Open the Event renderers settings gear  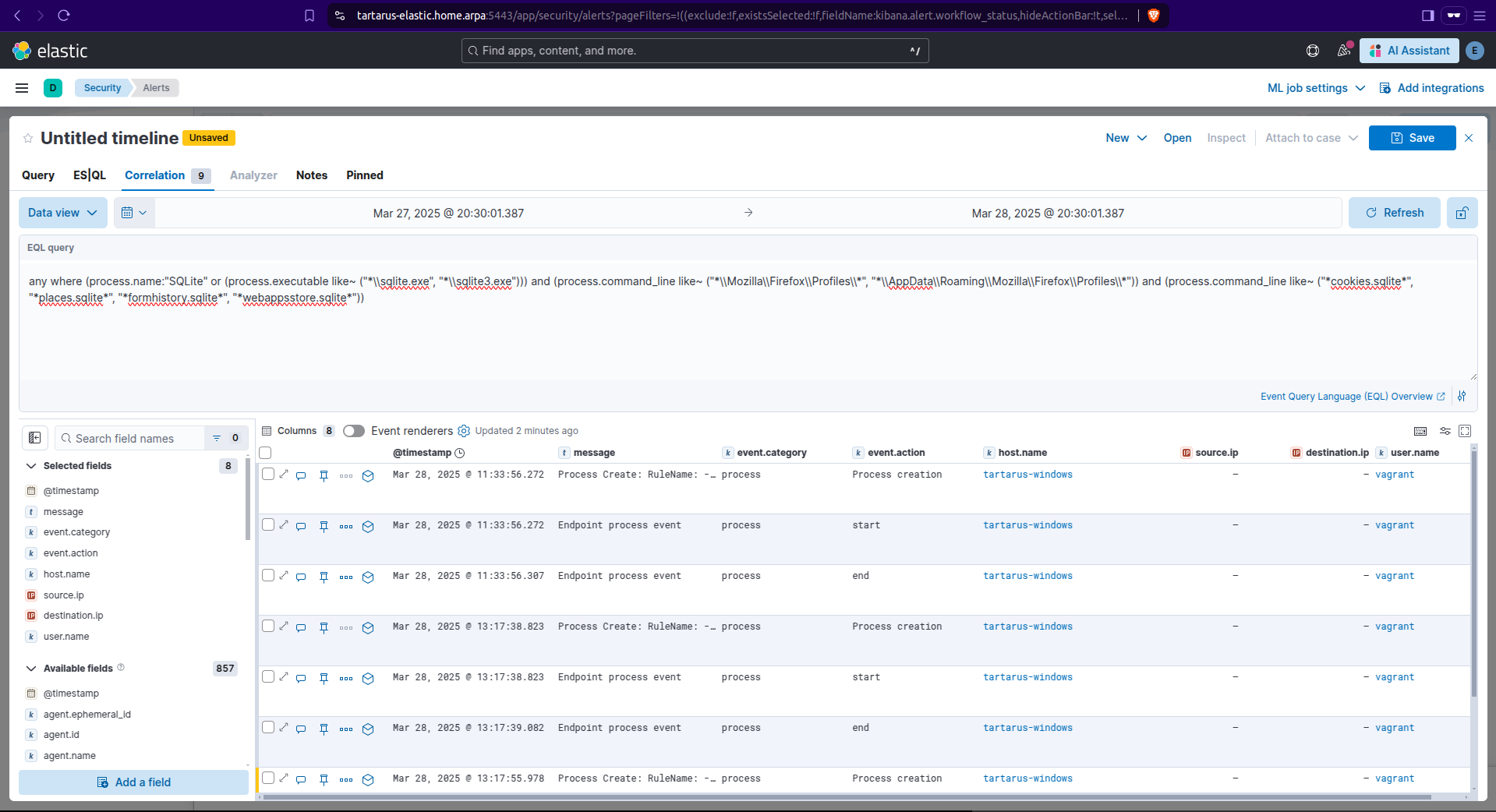pyautogui.click(x=464, y=431)
